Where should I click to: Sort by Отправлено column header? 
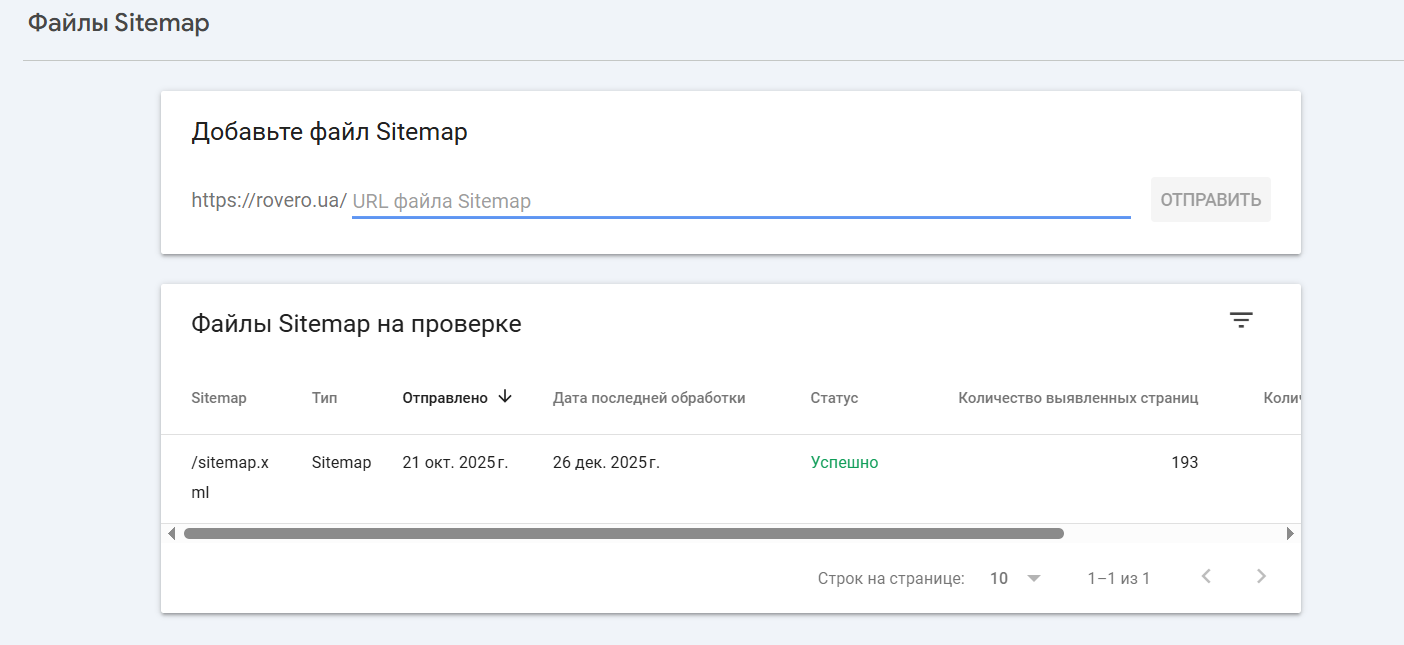pos(445,398)
